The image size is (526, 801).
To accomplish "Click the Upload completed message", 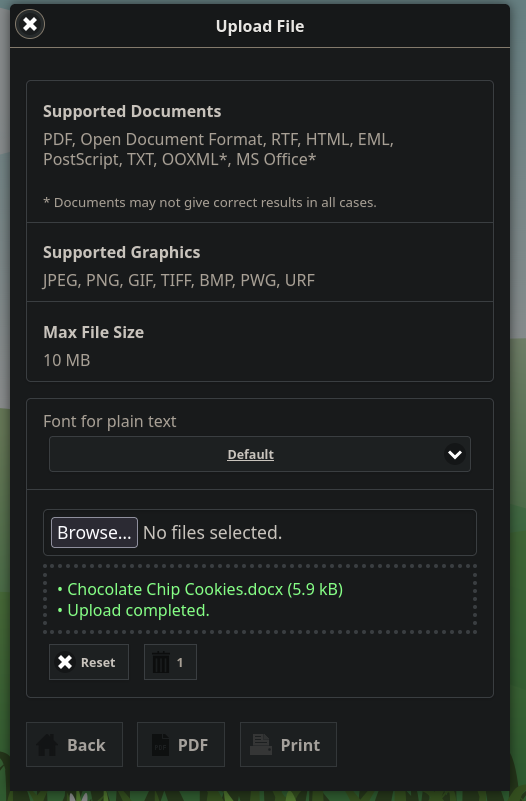I will 133,610.
